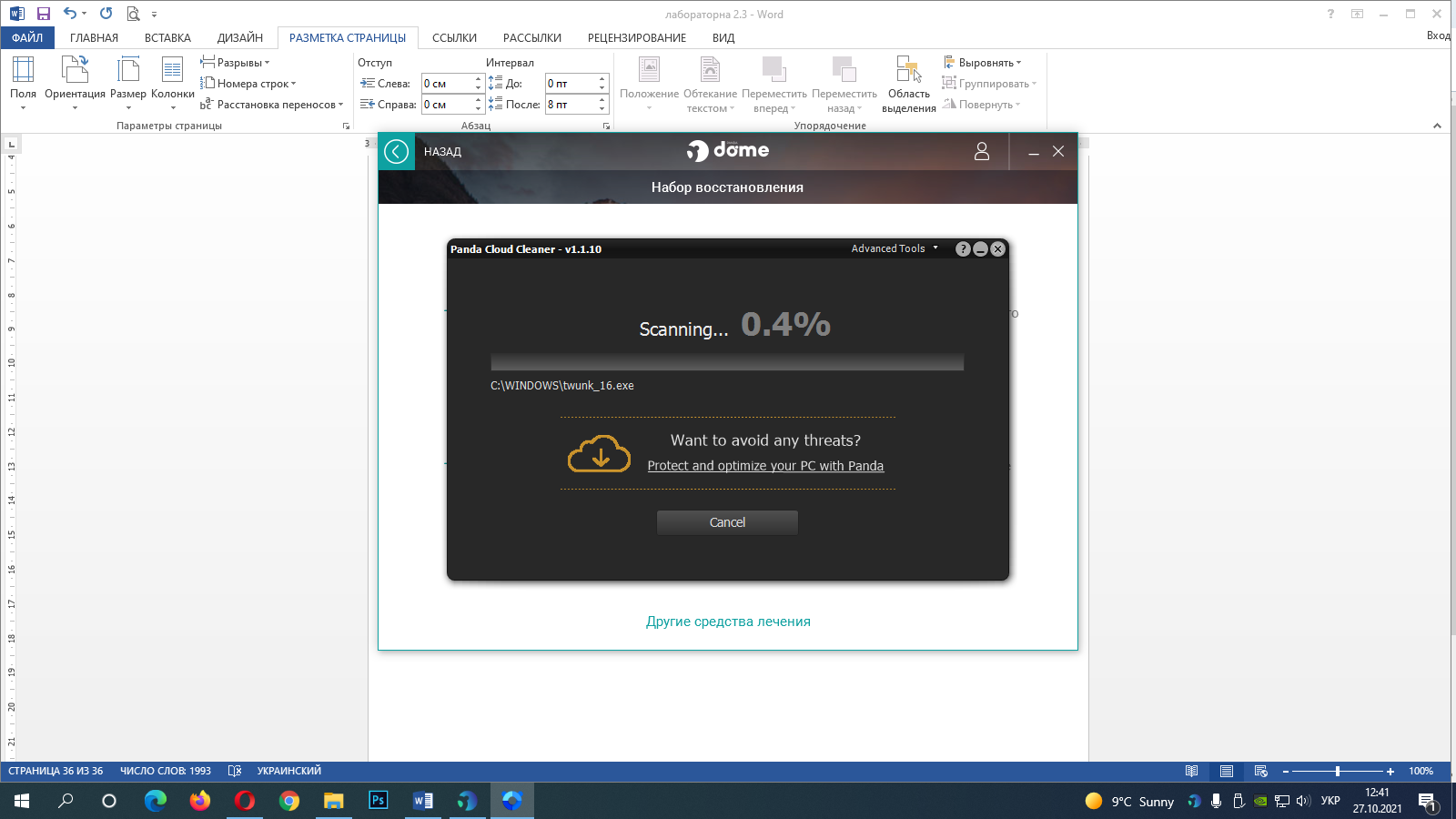
Task: Open Photoshop from the taskbar
Action: 379,801
